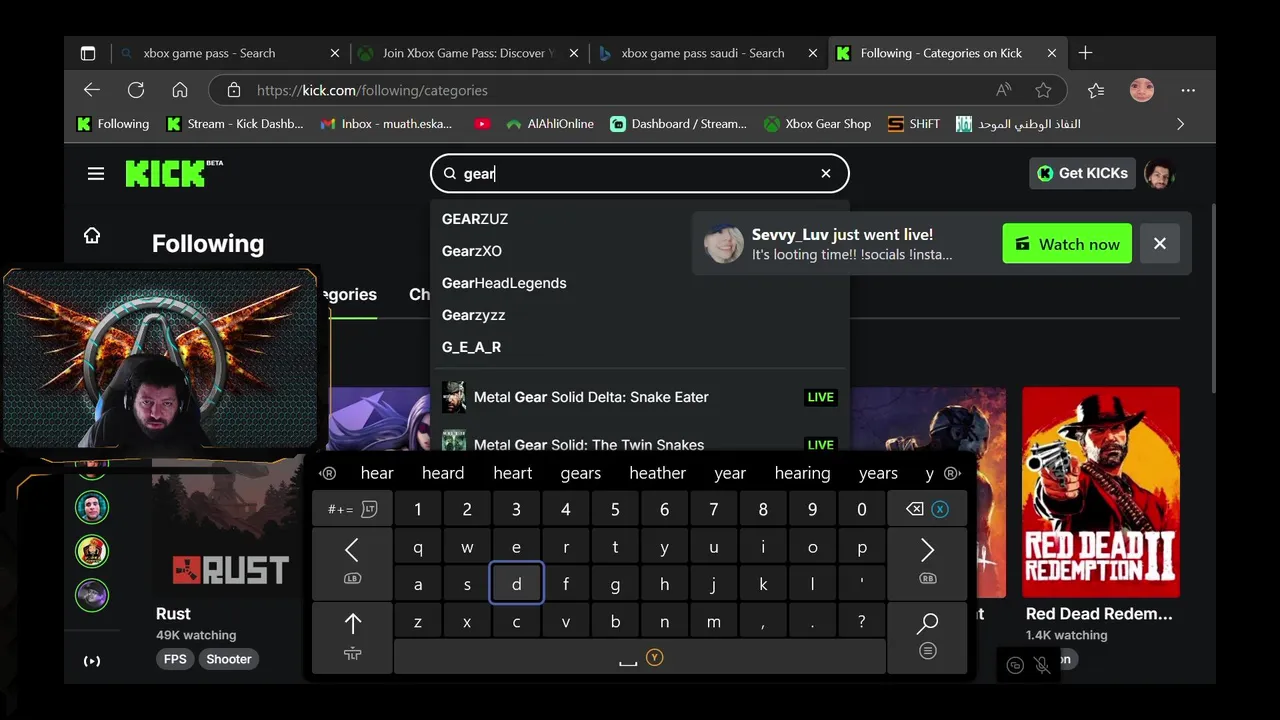1280x720 pixels.
Task: Clear the Kick search field
Action: pos(826,173)
